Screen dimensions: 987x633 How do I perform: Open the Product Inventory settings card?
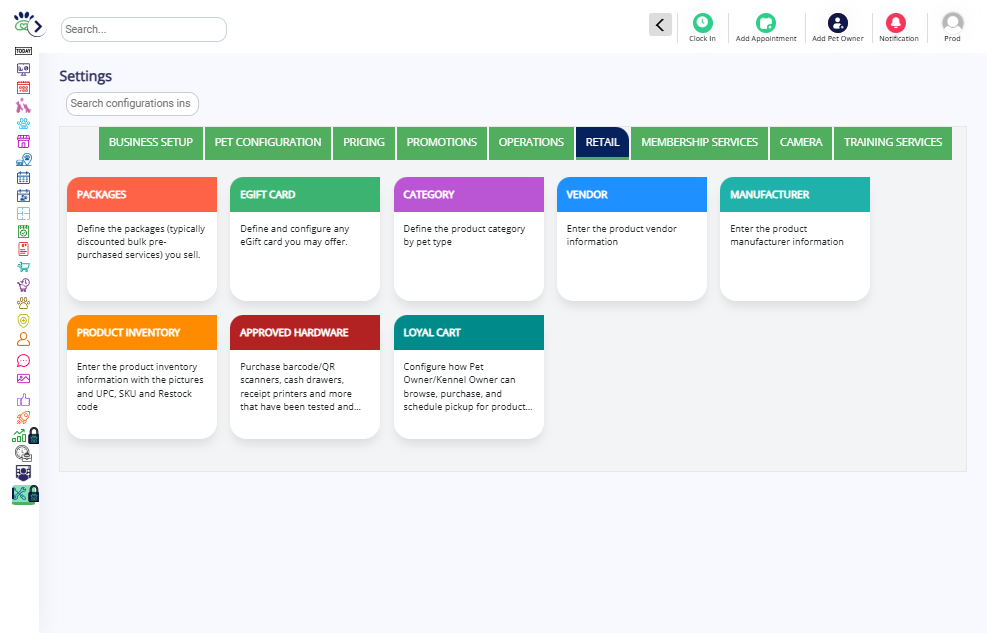pos(142,376)
